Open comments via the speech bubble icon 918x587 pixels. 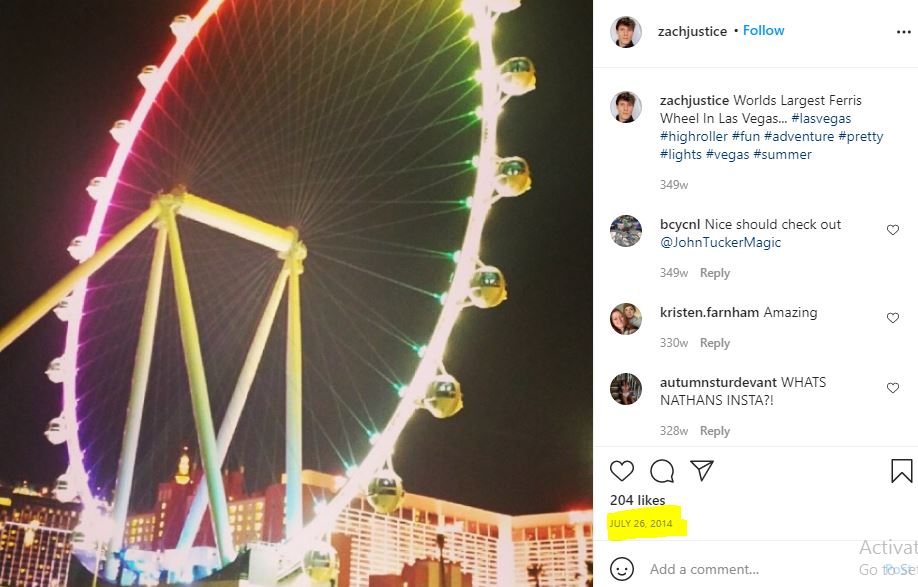click(662, 471)
